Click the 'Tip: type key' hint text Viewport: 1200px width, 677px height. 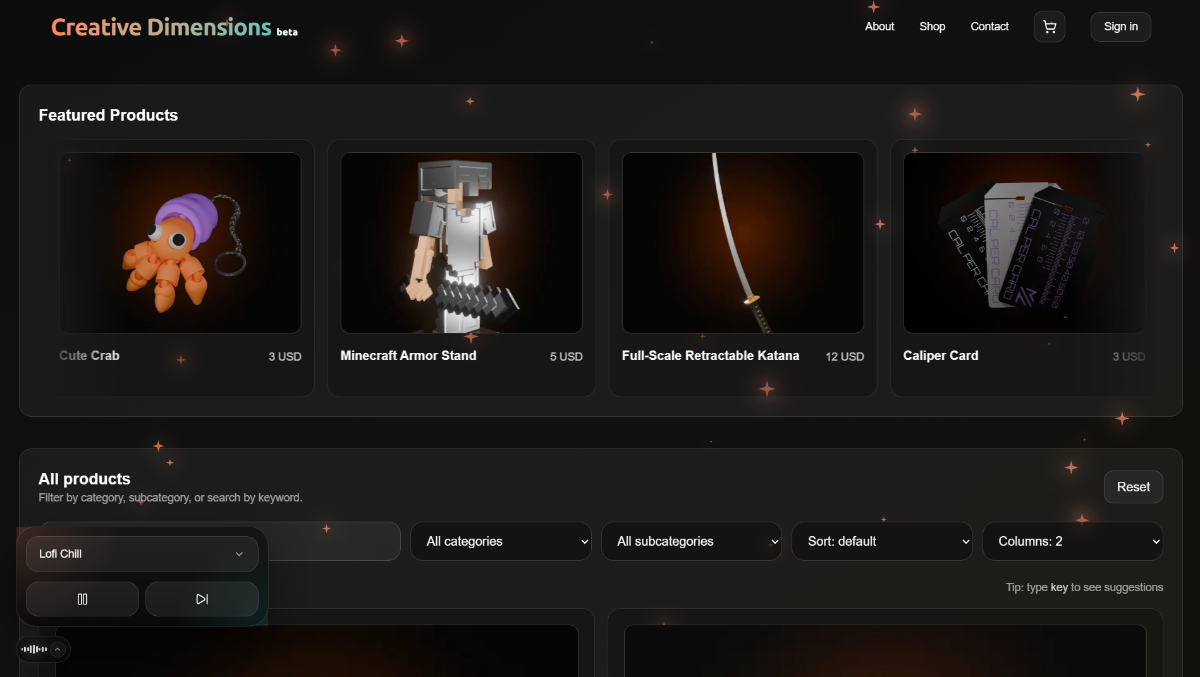pyautogui.click(x=1085, y=587)
